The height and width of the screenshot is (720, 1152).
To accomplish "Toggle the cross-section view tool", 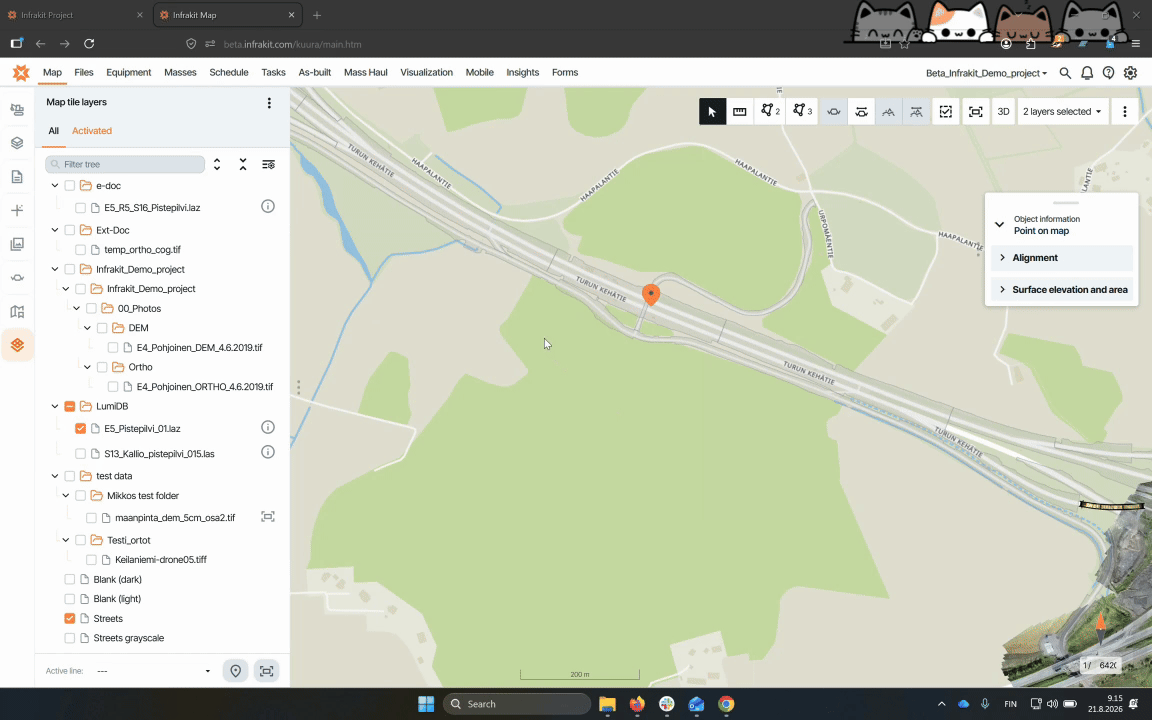I will click(834, 112).
